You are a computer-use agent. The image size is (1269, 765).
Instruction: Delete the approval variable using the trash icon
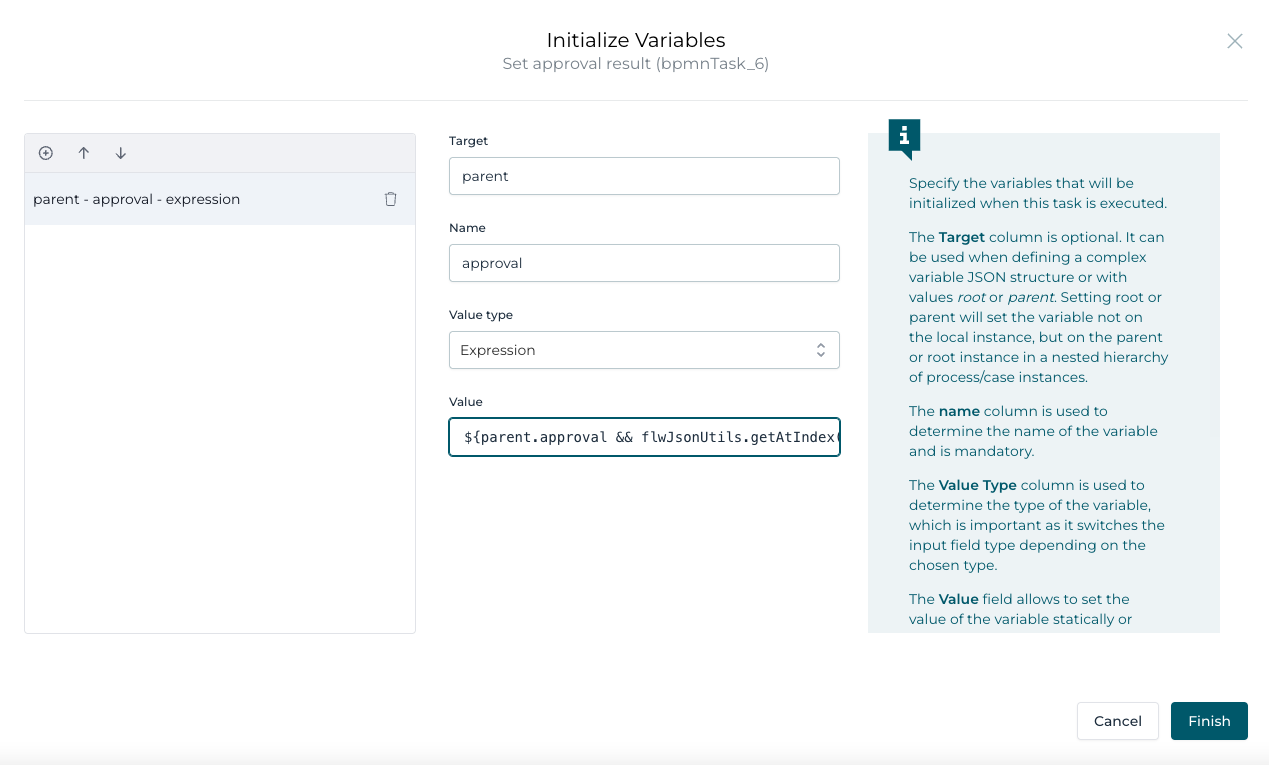pyautogui.click(x=390, y=199)
